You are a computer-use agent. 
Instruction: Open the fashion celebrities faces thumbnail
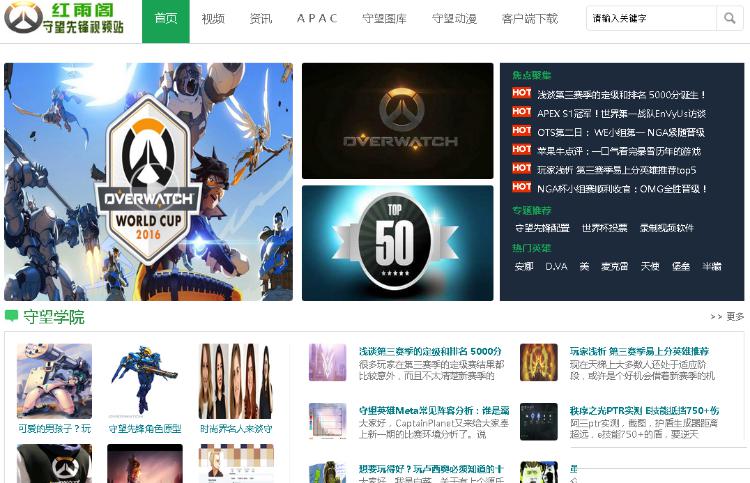coord(236,381)
